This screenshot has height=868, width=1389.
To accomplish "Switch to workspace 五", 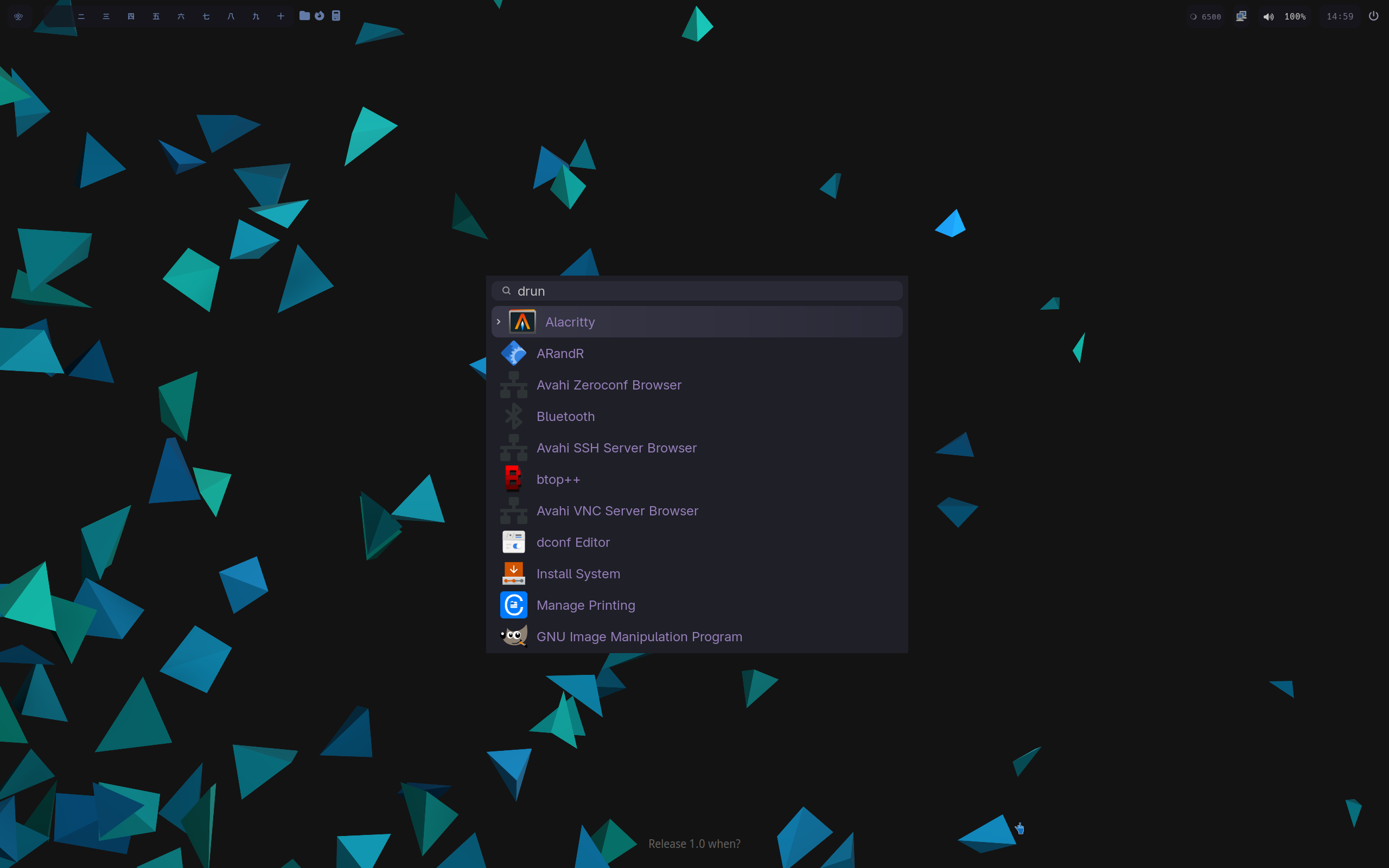I will pos(156,16).
